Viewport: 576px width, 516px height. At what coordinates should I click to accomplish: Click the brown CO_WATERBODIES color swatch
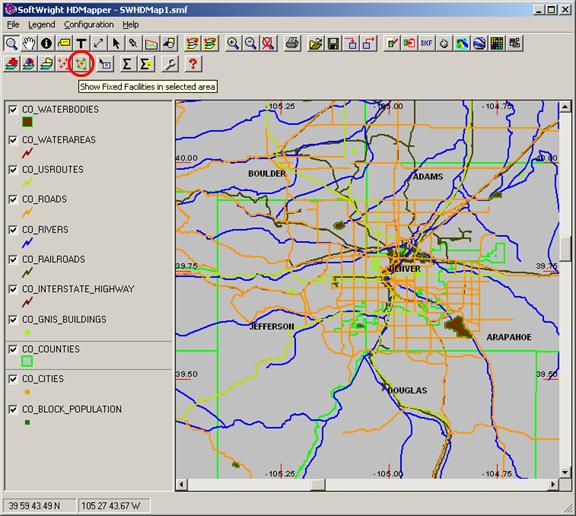tap(27, 122)
